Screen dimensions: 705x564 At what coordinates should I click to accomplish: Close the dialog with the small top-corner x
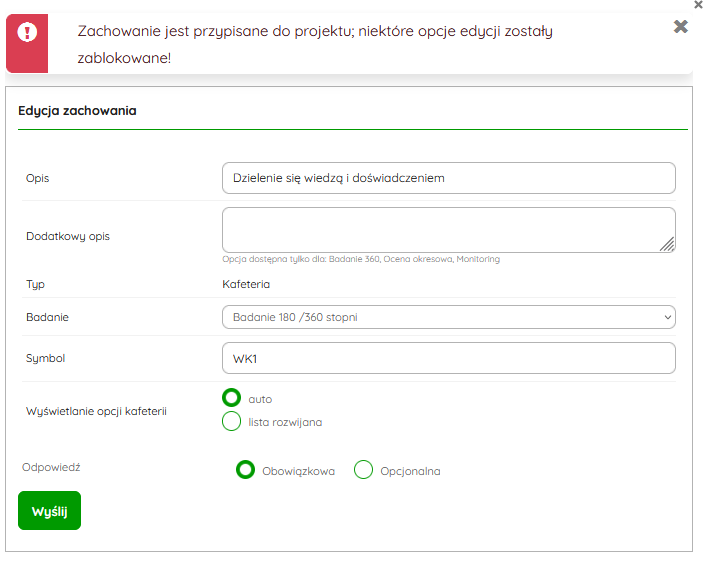click(697, 5)
